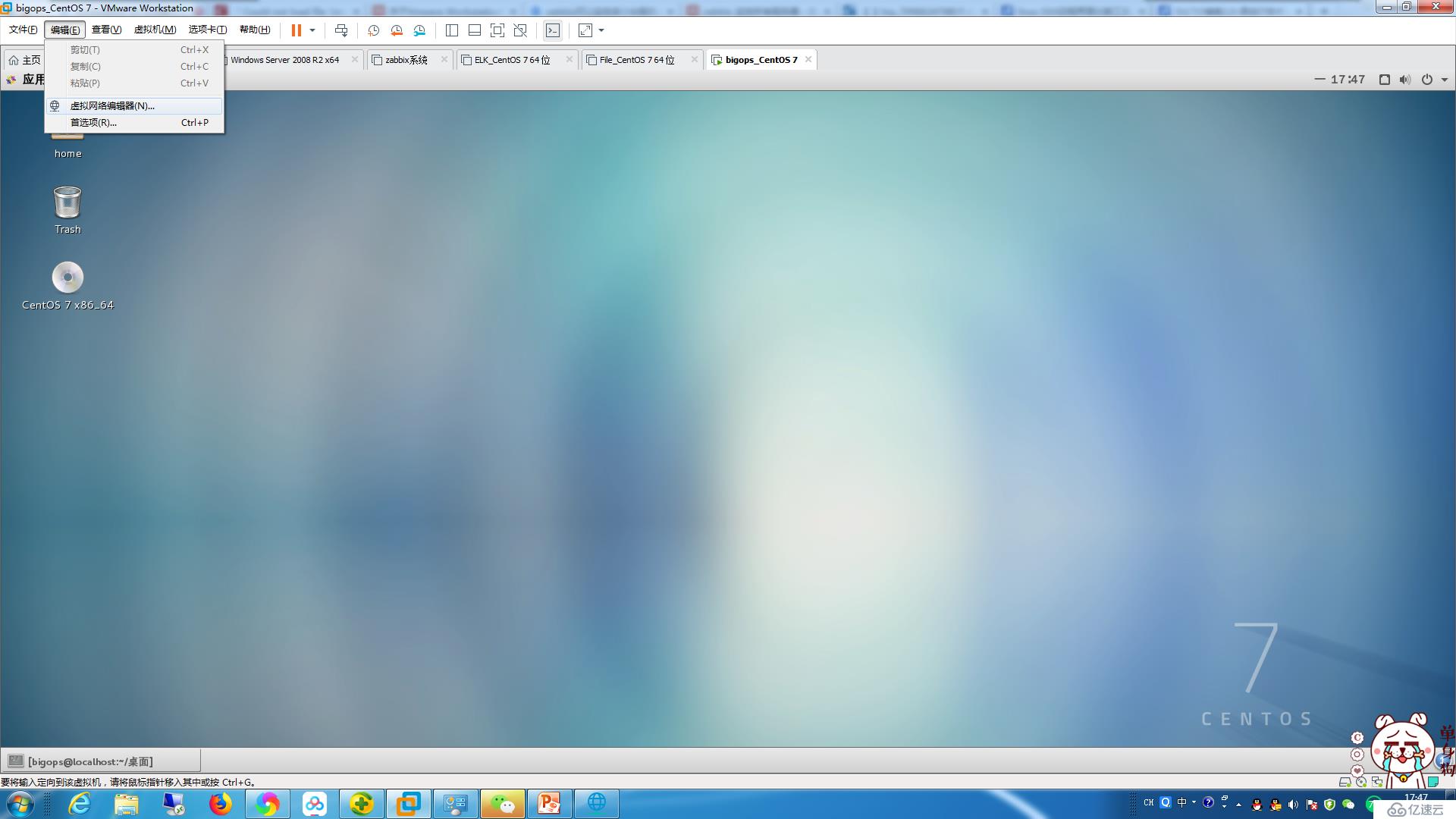Viewport: 1456px width, 819px height.
Task: Click the Snapshot manager icon
Action: coord(419,30)
